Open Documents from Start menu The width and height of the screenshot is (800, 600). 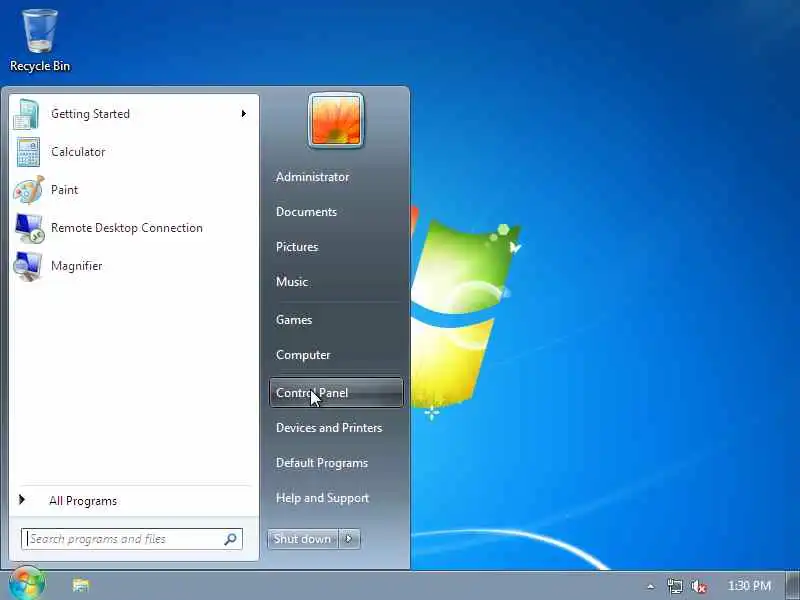[306, 212]
